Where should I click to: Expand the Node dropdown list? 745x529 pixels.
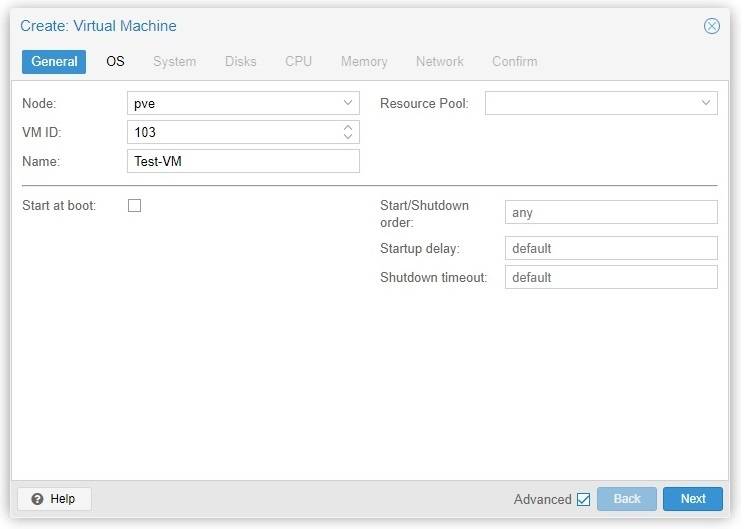[x=347, y=103]
